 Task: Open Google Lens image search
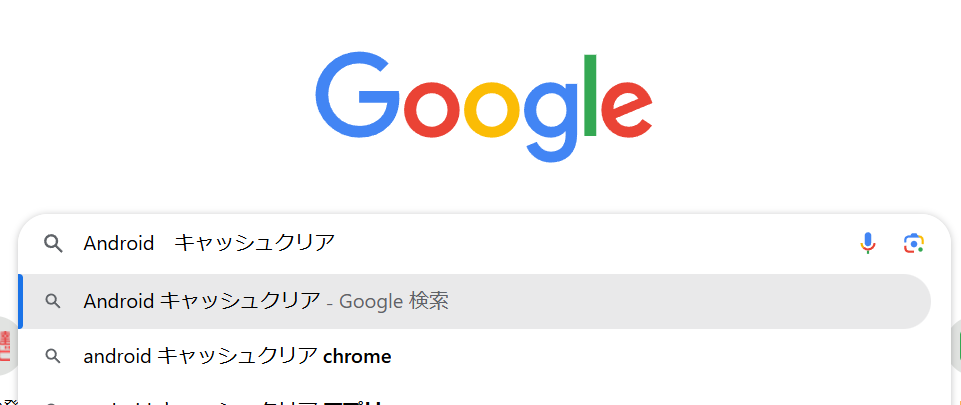tap(912, 243)
